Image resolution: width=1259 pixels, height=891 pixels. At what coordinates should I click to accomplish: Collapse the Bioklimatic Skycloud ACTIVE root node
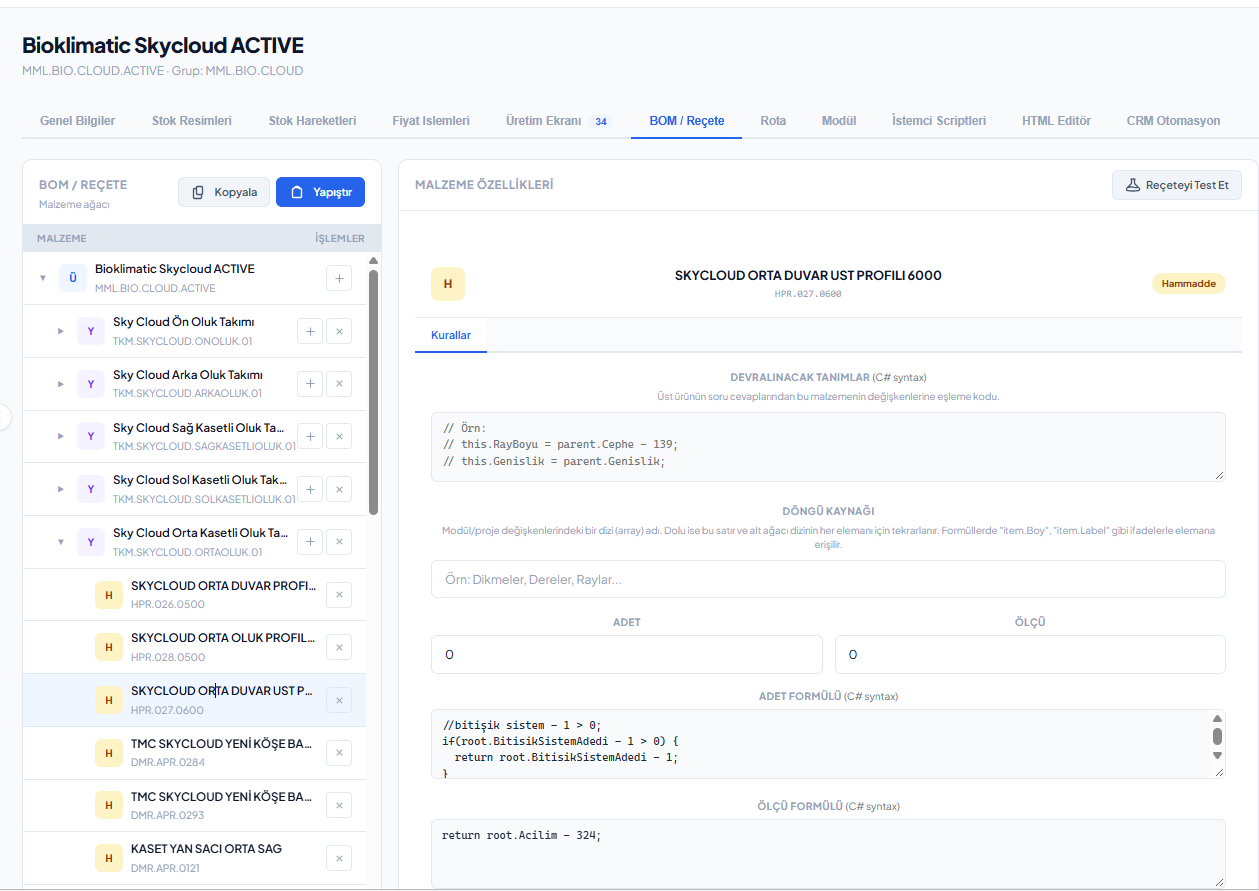click(42, 278)
